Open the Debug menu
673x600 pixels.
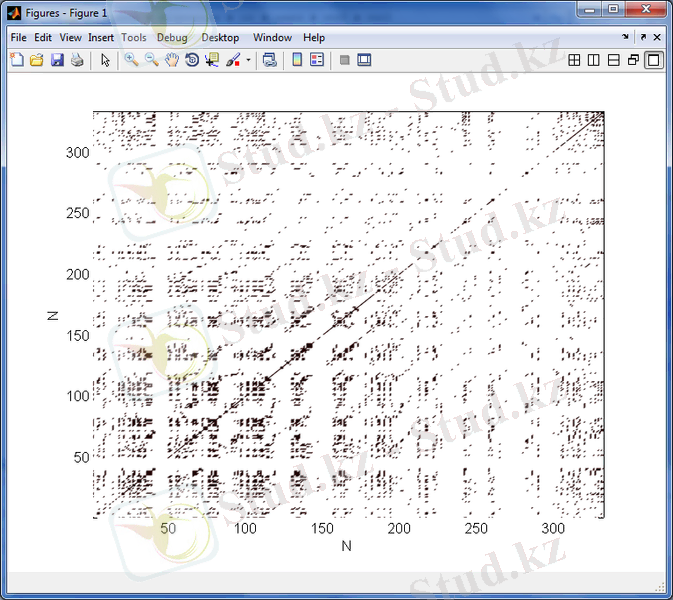tap(172, 38)
